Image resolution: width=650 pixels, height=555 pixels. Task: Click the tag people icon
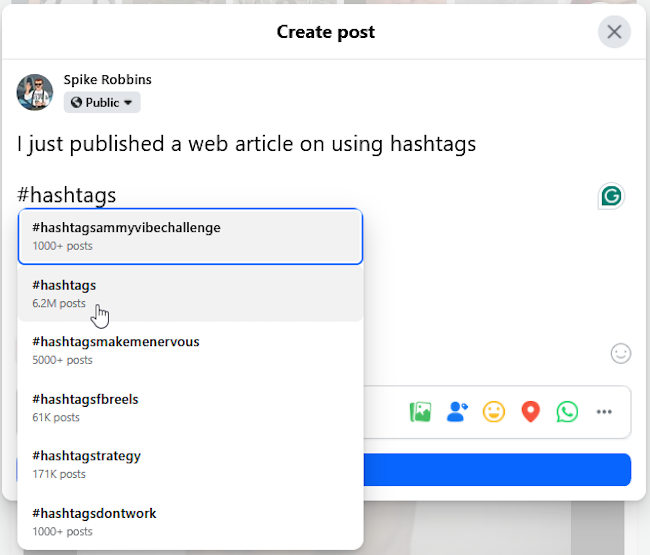(457, 412)
